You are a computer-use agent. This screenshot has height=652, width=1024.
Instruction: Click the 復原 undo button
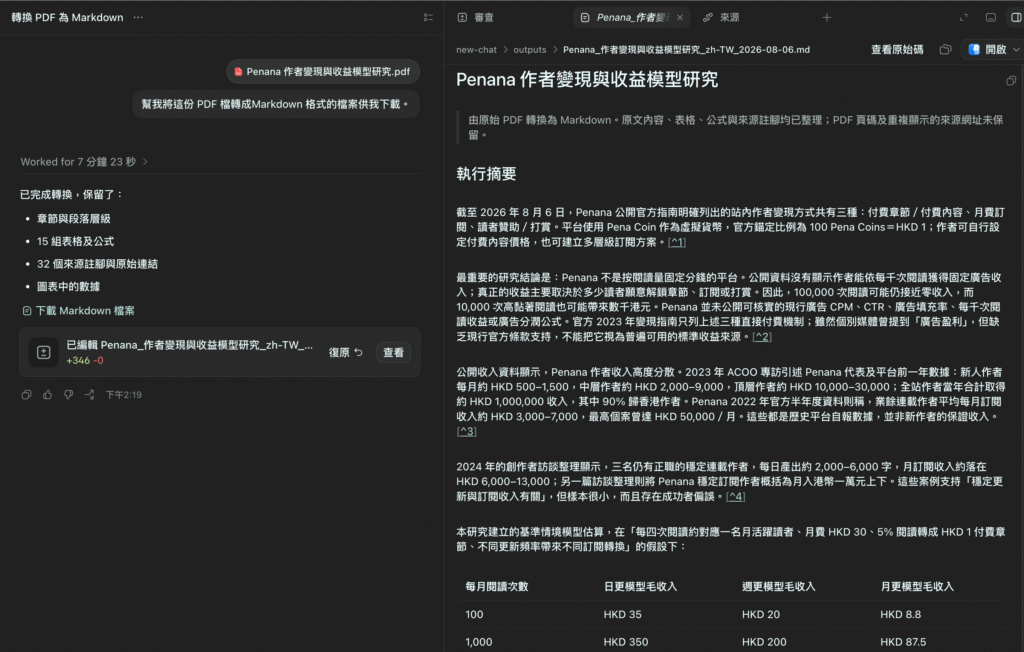(x=345, y=353)
